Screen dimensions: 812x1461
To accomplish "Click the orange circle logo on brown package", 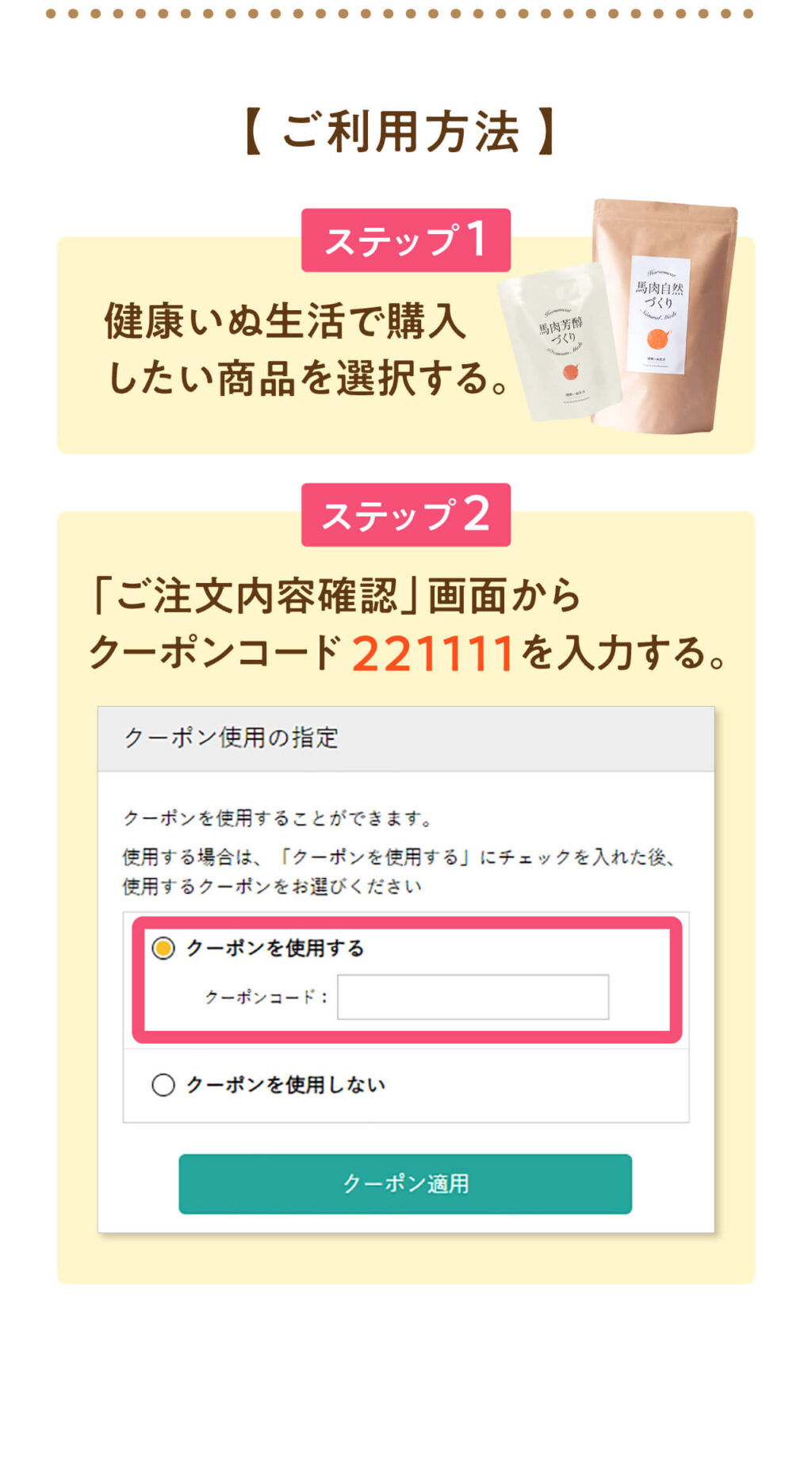I will click(658, 339).
